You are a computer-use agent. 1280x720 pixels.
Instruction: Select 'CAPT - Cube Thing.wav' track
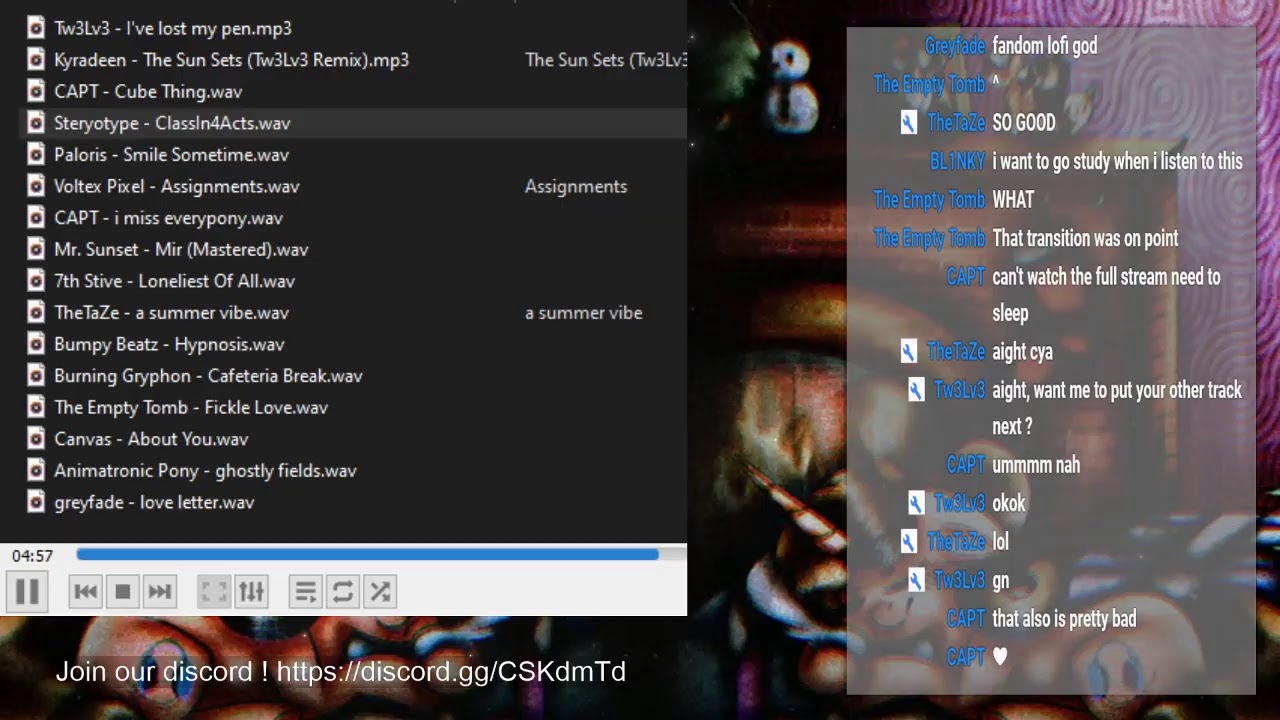tap(148, 91)
